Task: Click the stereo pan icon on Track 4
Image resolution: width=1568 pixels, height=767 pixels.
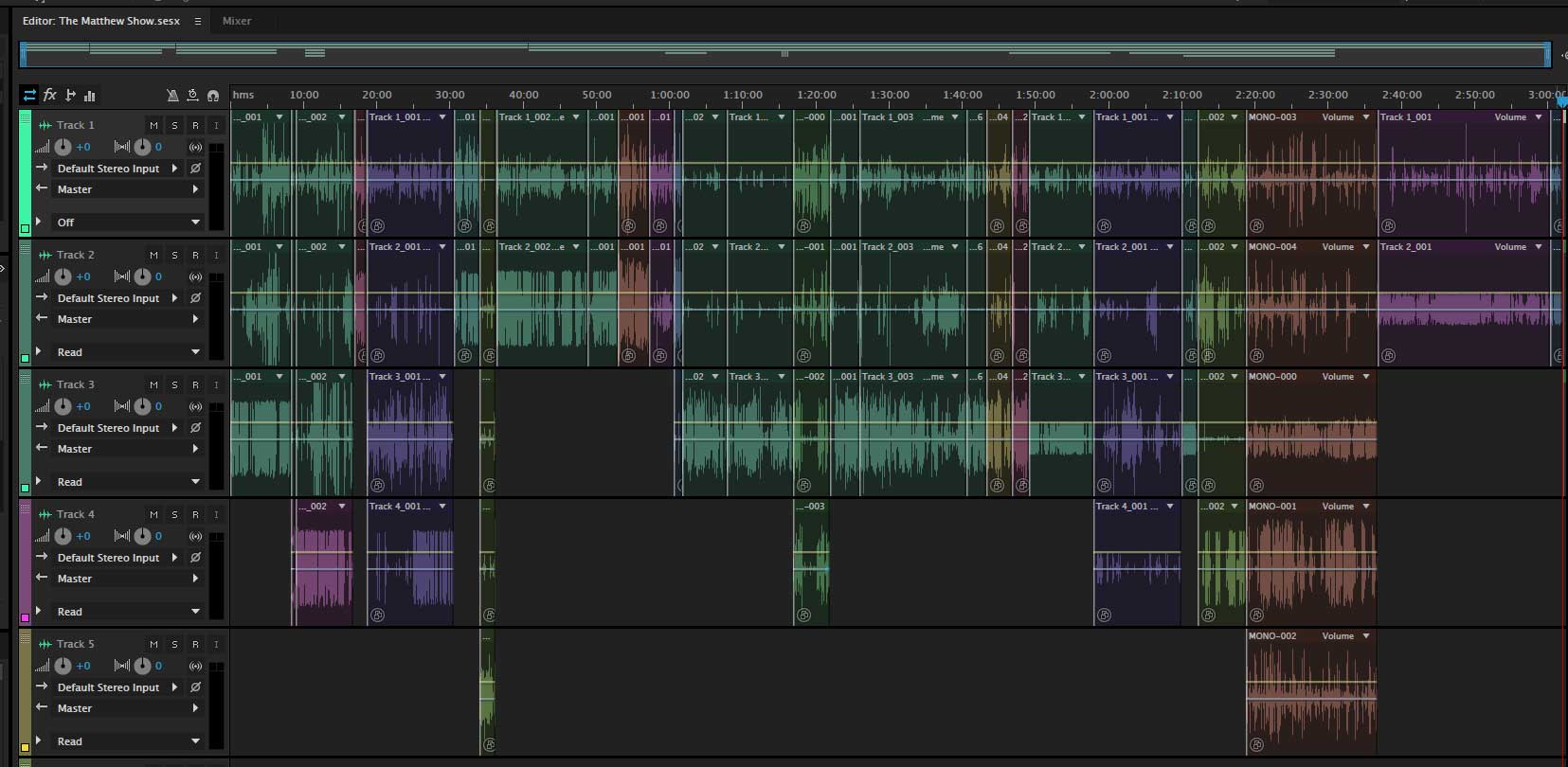Action: pos(122,536)
